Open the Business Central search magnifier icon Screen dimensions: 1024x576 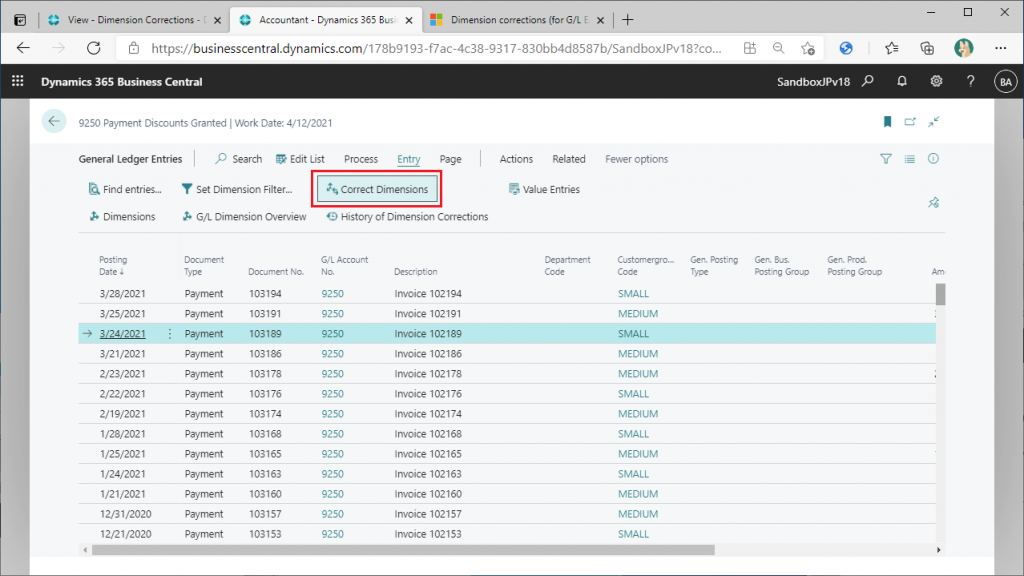pos(868,81)
